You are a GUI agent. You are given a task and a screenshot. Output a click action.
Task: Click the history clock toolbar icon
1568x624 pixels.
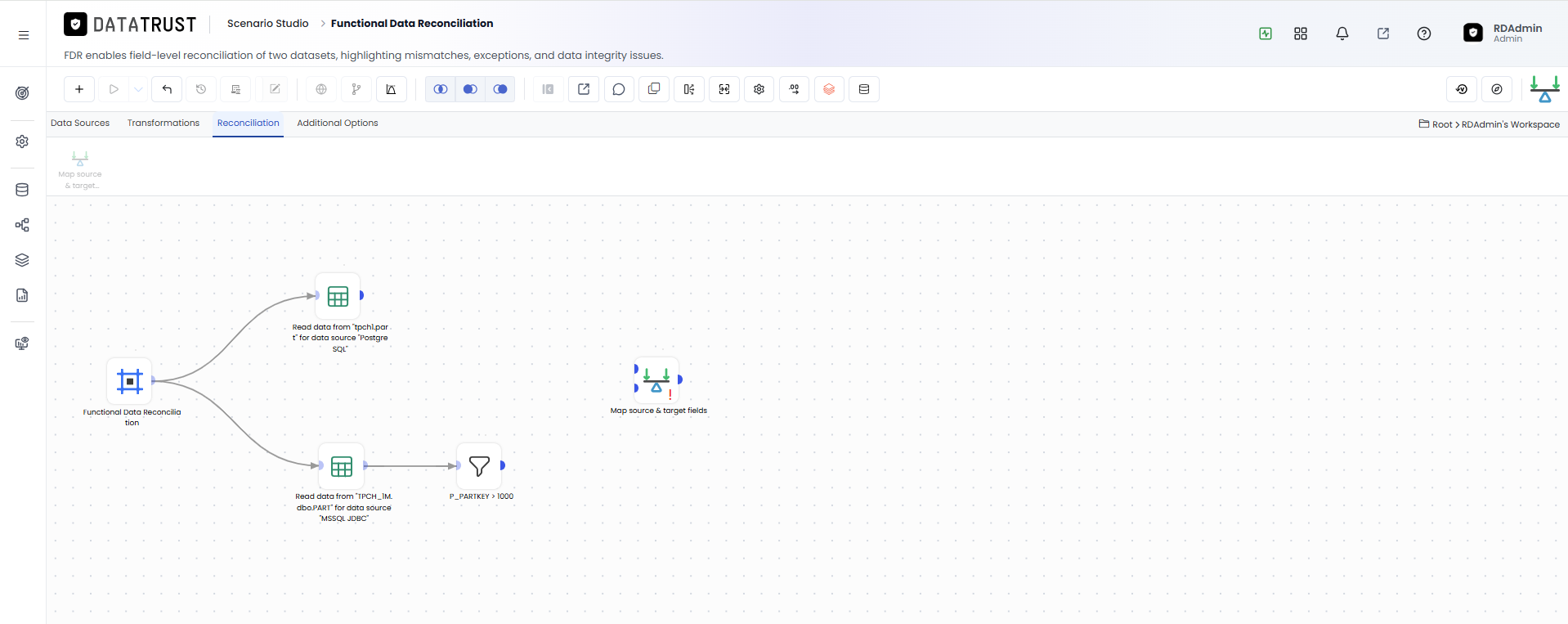click(201, 89)
